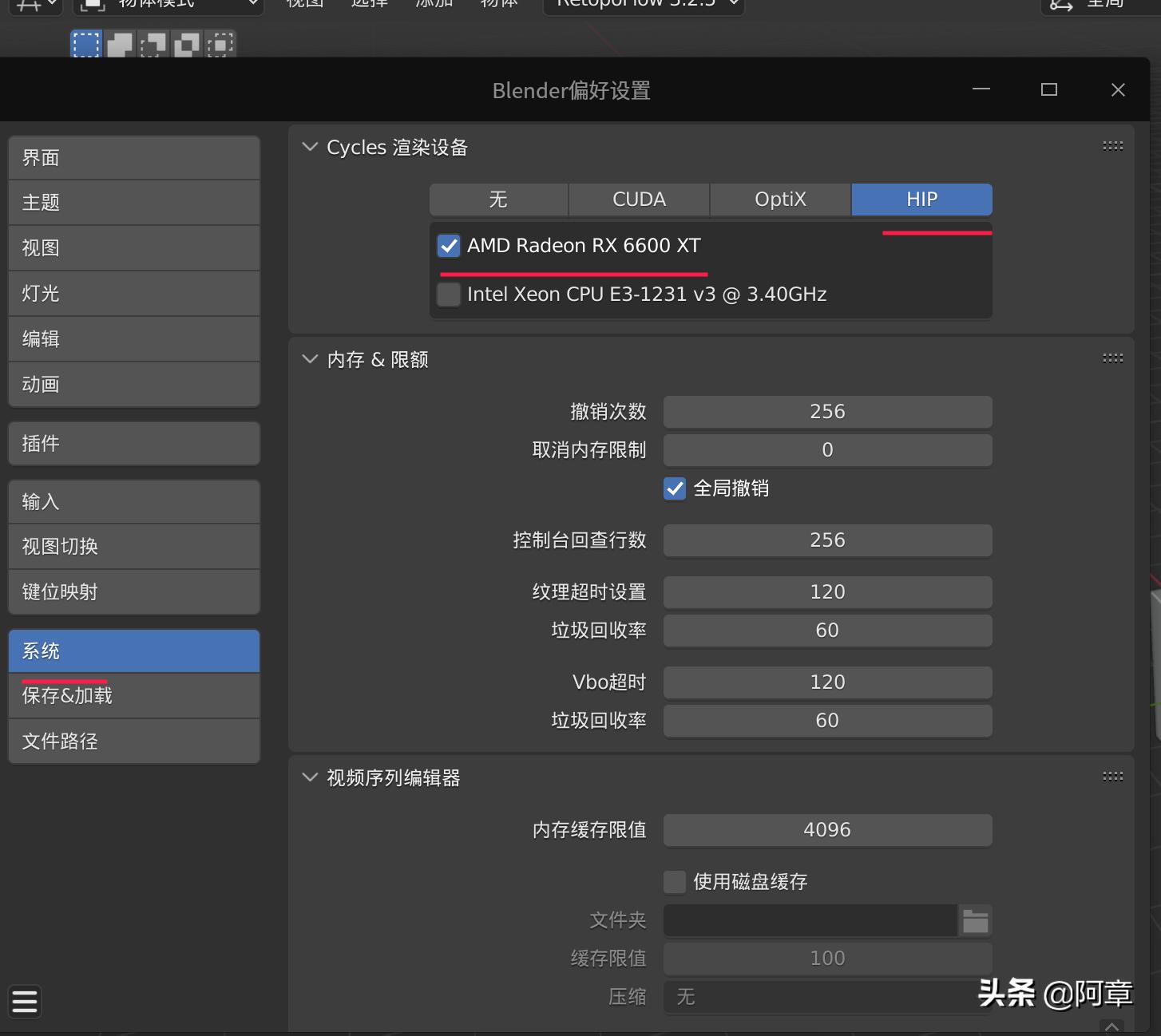
Task: Select the invert selection mode icon
Action: click(x=185, y=44)
